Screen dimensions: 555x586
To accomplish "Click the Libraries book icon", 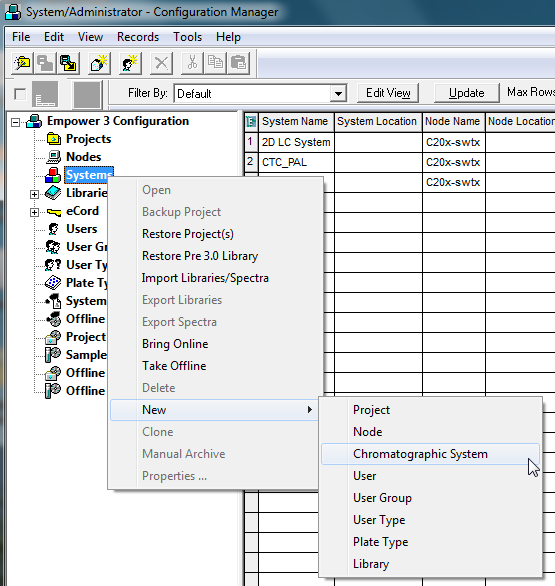I will click(53, 193).
